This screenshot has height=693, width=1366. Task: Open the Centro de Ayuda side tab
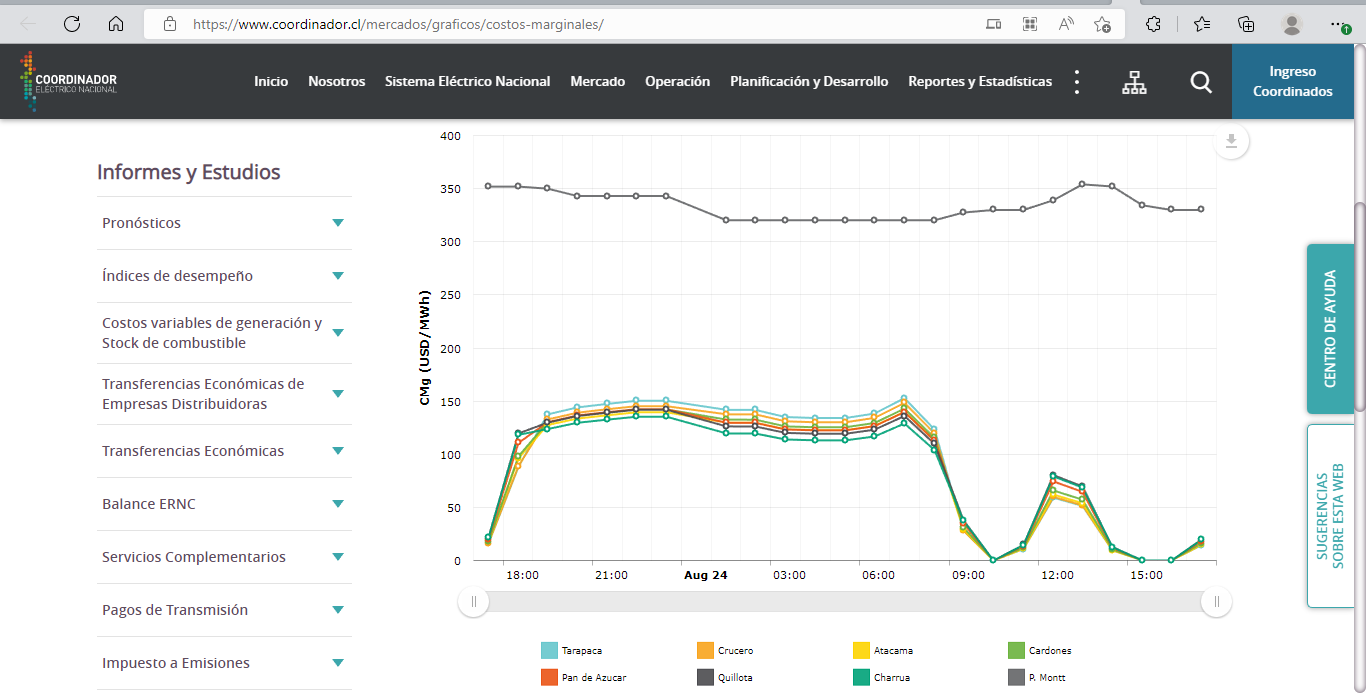click(1330, 328)
